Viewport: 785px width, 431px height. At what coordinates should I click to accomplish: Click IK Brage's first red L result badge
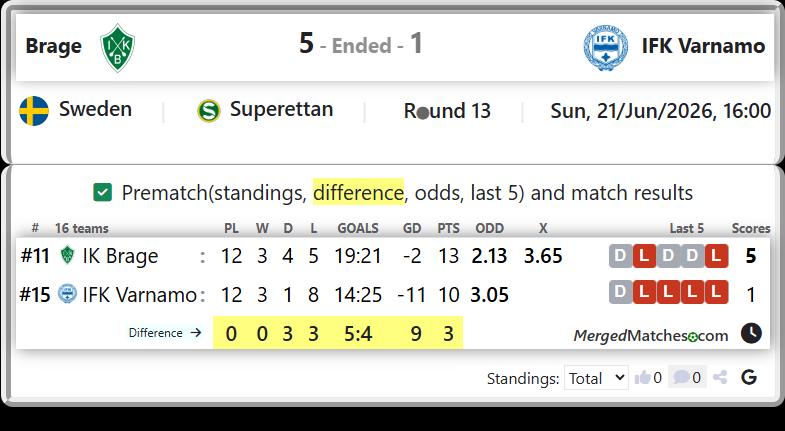(x=644, y=256)
